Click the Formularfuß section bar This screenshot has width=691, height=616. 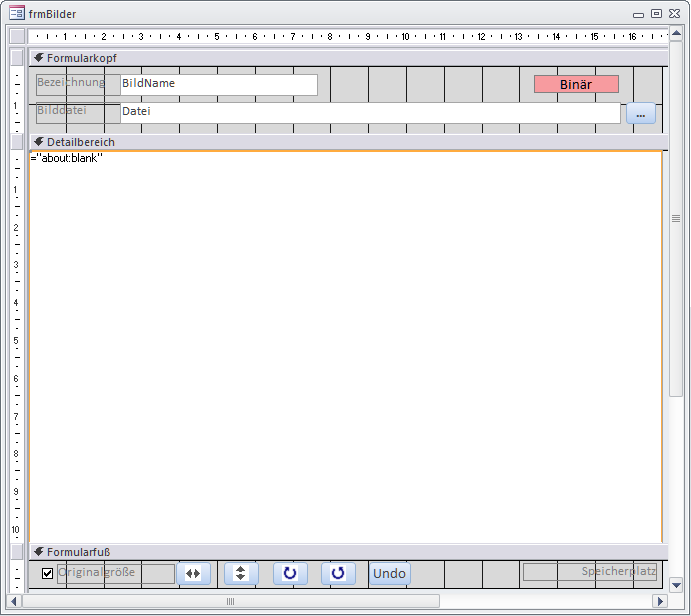pos(348,552)
